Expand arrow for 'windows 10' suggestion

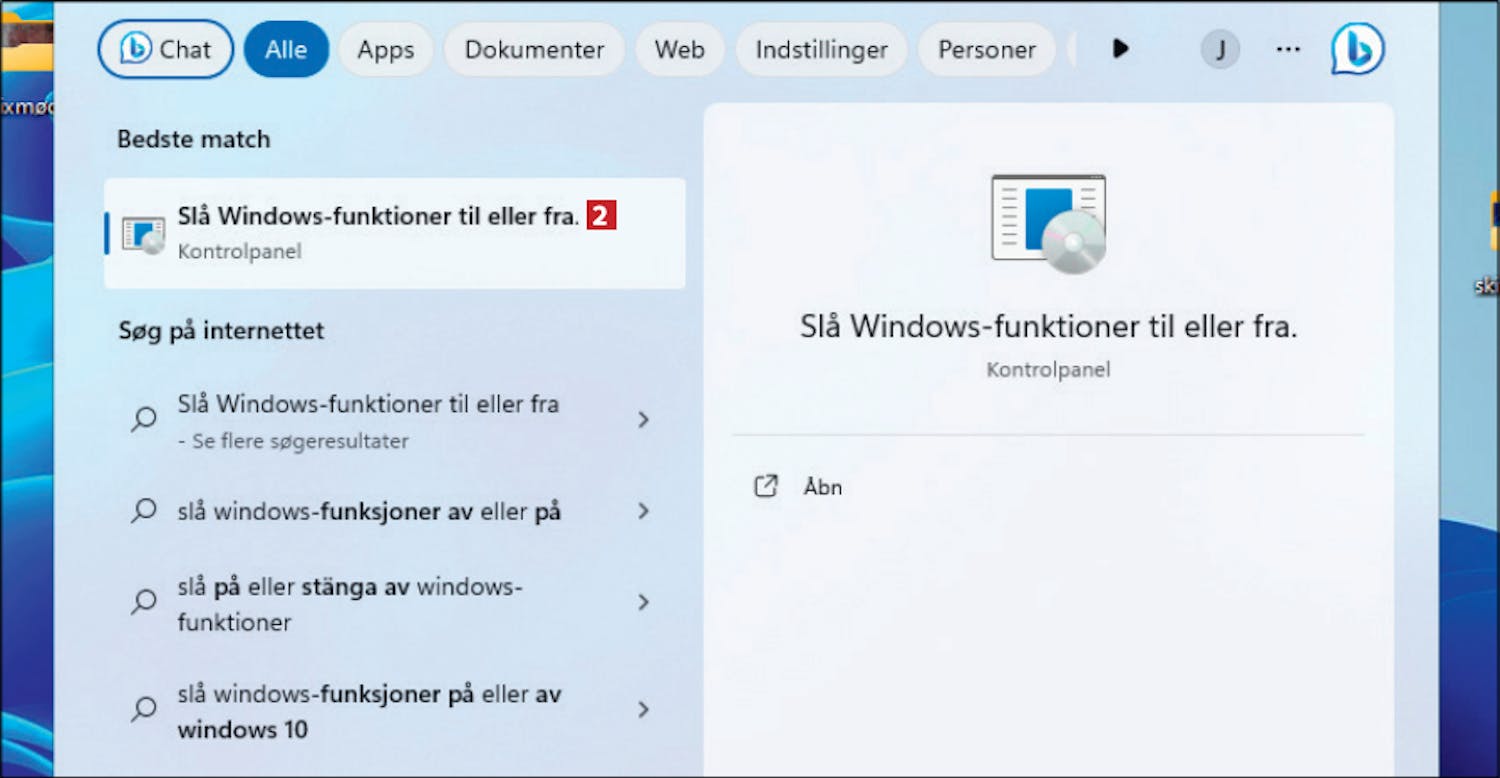coord(643,710)
